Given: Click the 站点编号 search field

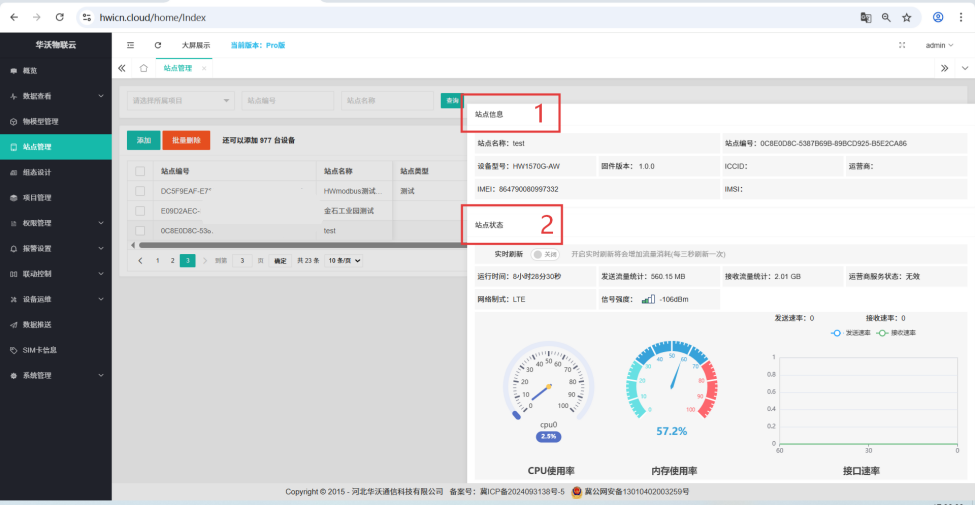Looking at the screenshot, I should [x=287, y=101].
